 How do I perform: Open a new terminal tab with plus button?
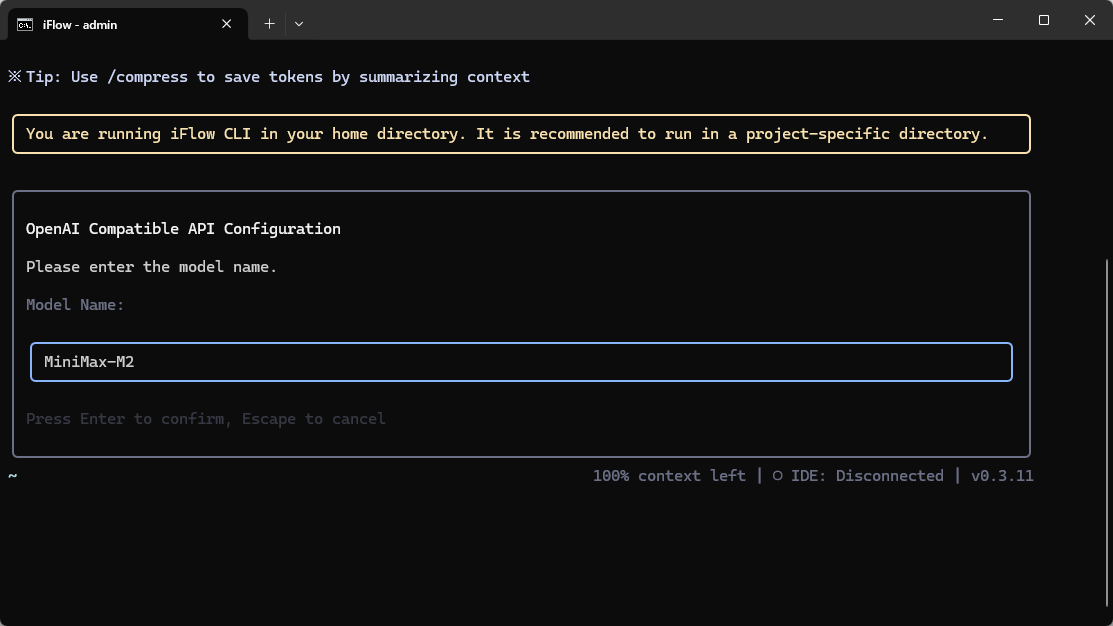[269, 24]
